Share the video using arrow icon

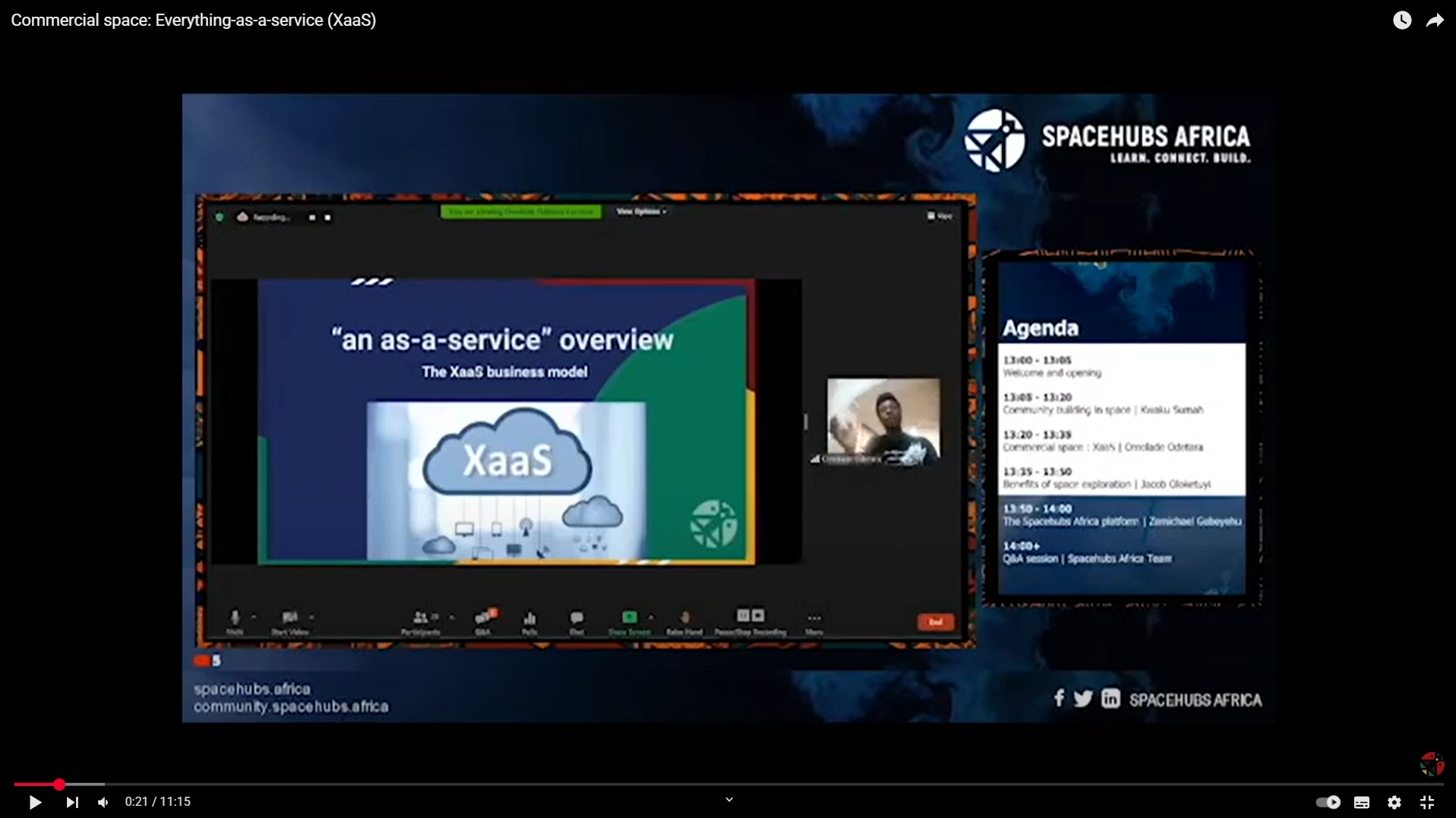click(x=1435, y=21)
